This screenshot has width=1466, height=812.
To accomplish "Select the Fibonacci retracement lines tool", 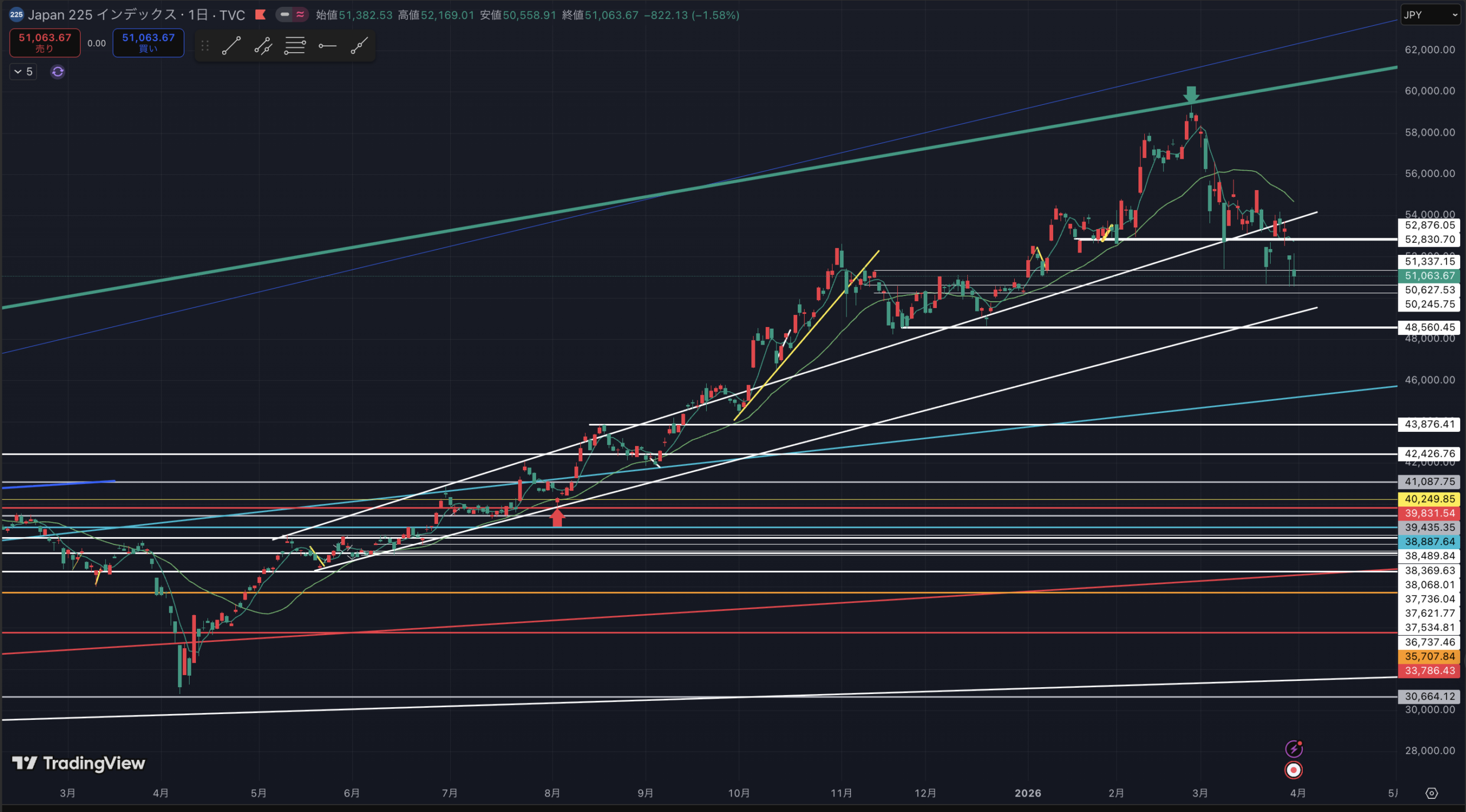I will point(295,45).
